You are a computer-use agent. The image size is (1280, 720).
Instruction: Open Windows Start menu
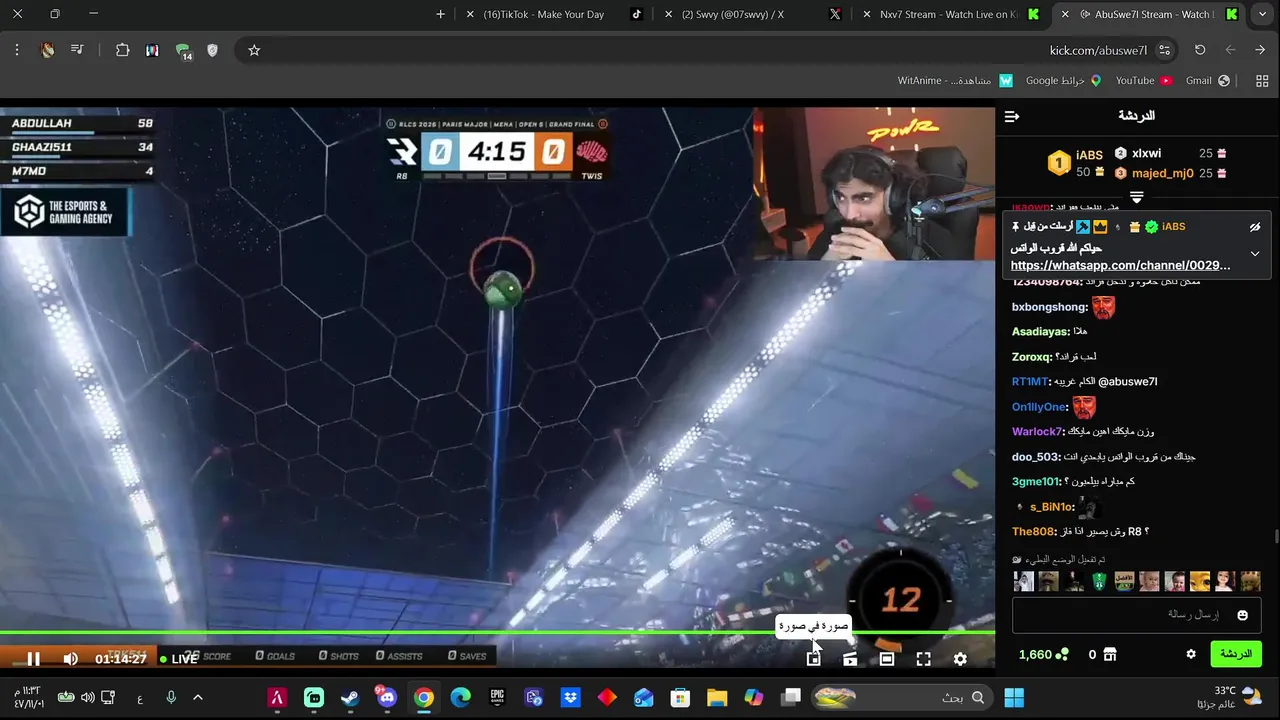point(1014,697)
